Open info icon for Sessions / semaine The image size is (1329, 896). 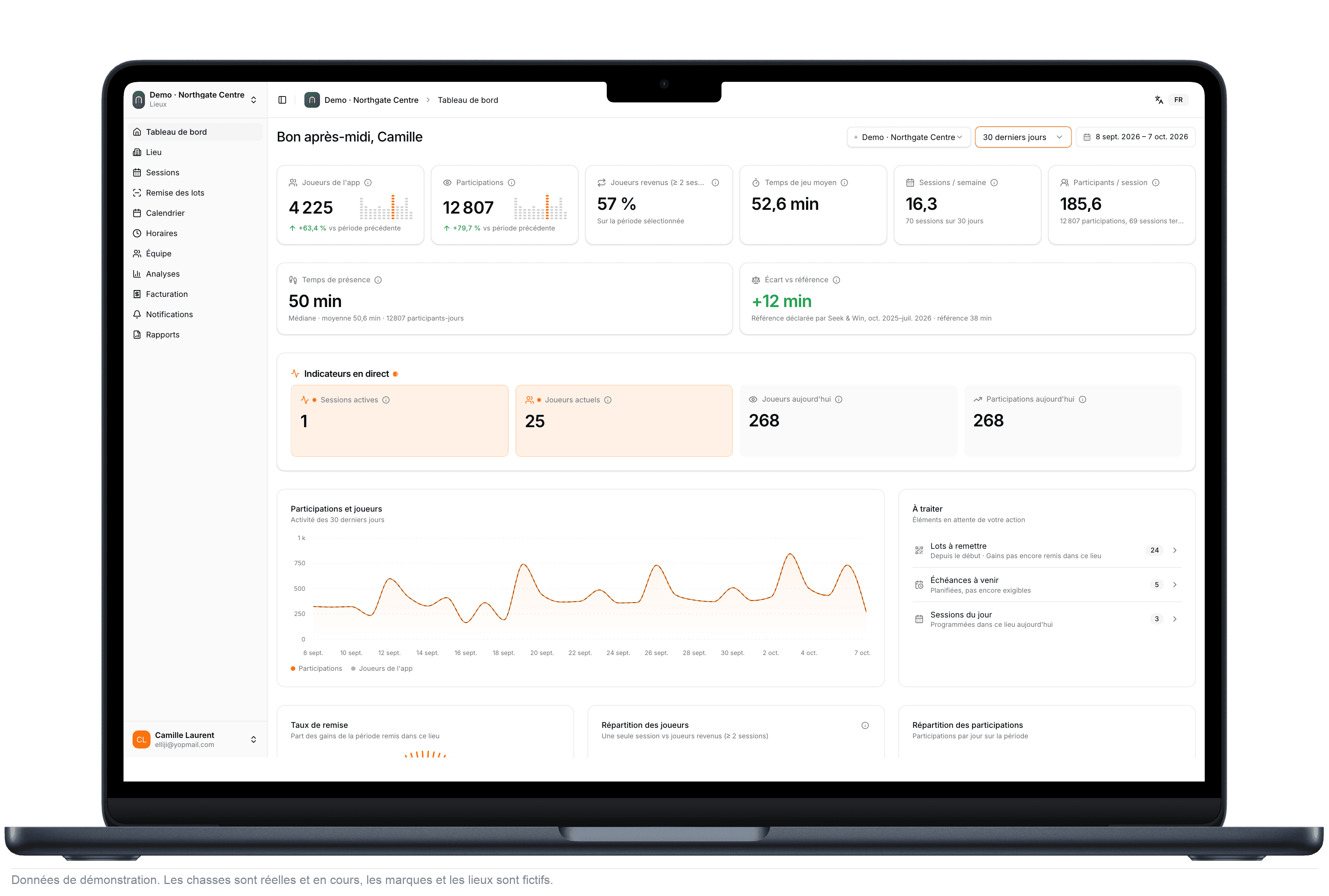point(994,183)
